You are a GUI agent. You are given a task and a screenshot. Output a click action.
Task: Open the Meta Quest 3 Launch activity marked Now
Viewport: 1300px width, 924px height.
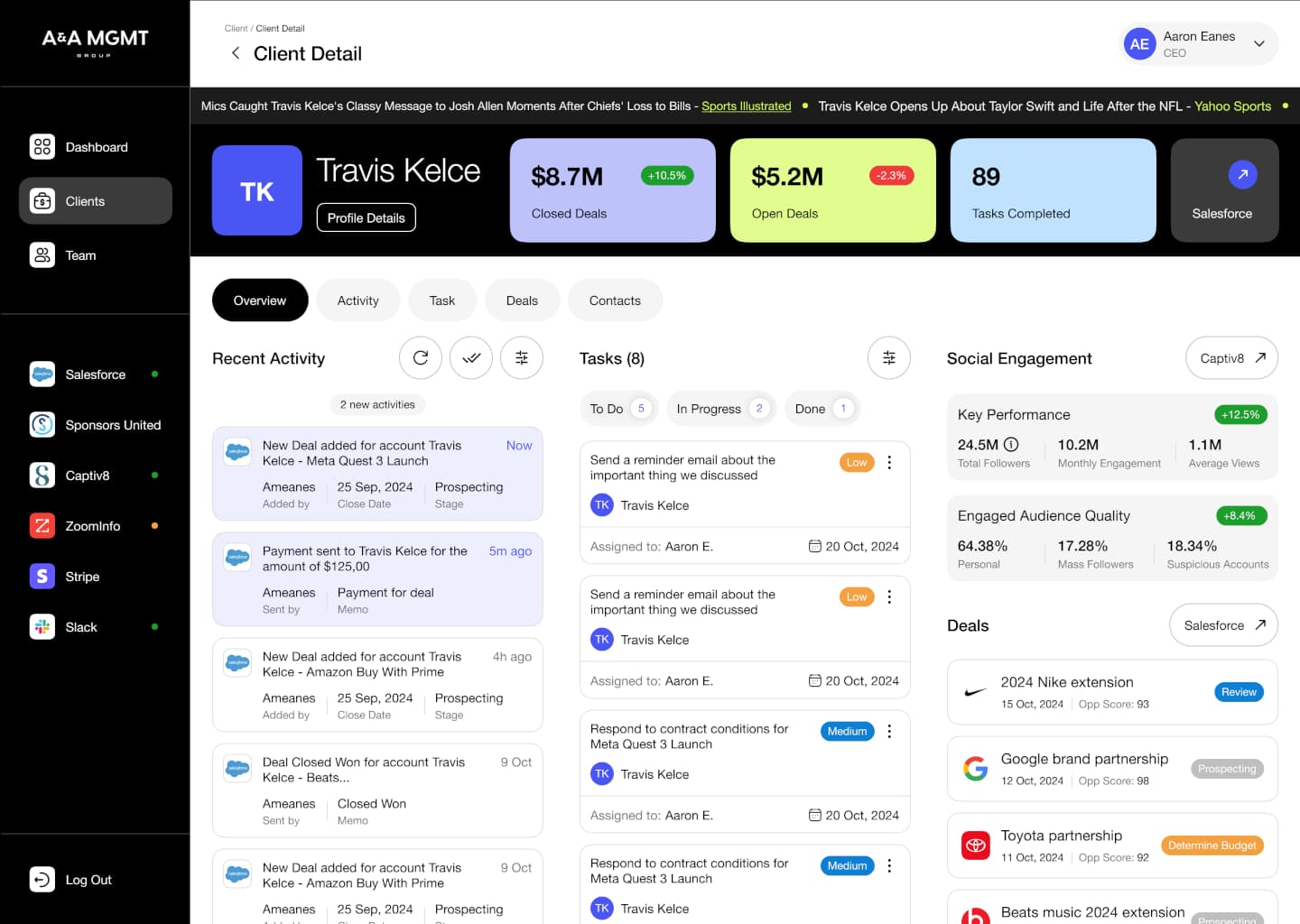[x=377, y=474]
